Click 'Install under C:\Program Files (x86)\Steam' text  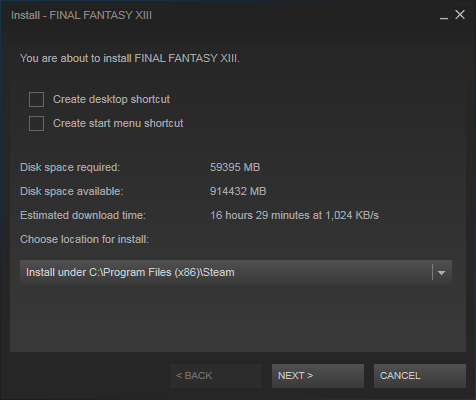click(130, 272)
